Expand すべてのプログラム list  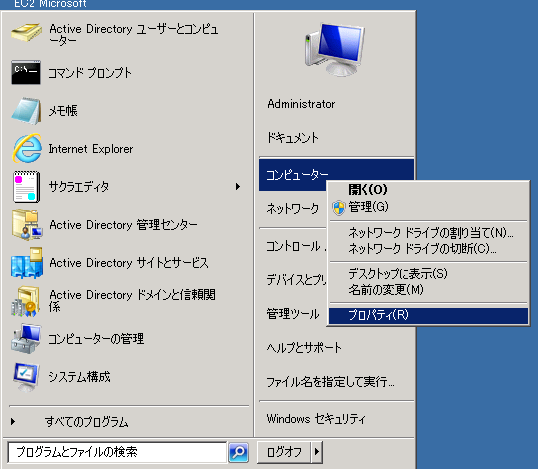point(86,421)
